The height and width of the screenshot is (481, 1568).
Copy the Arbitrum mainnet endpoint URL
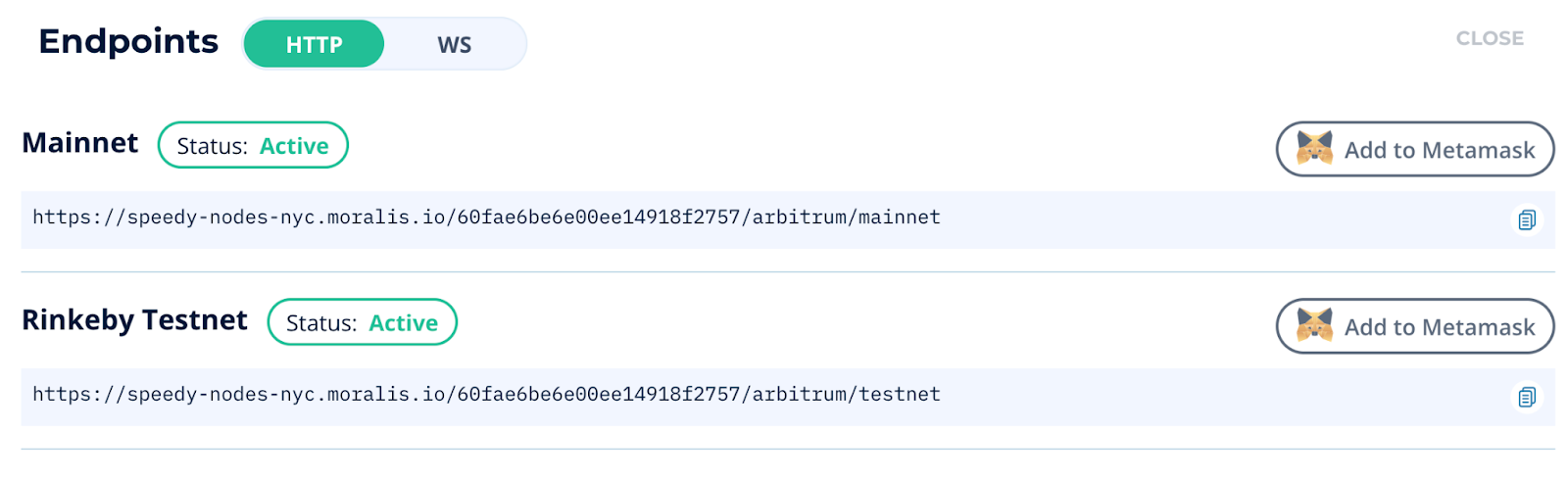[x=1526, y=219]
